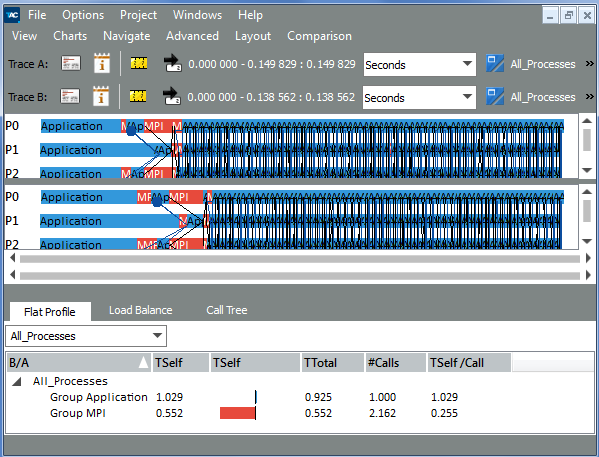
Task: Click the P1 Application bar in Trace B
Action: point(110,221)
